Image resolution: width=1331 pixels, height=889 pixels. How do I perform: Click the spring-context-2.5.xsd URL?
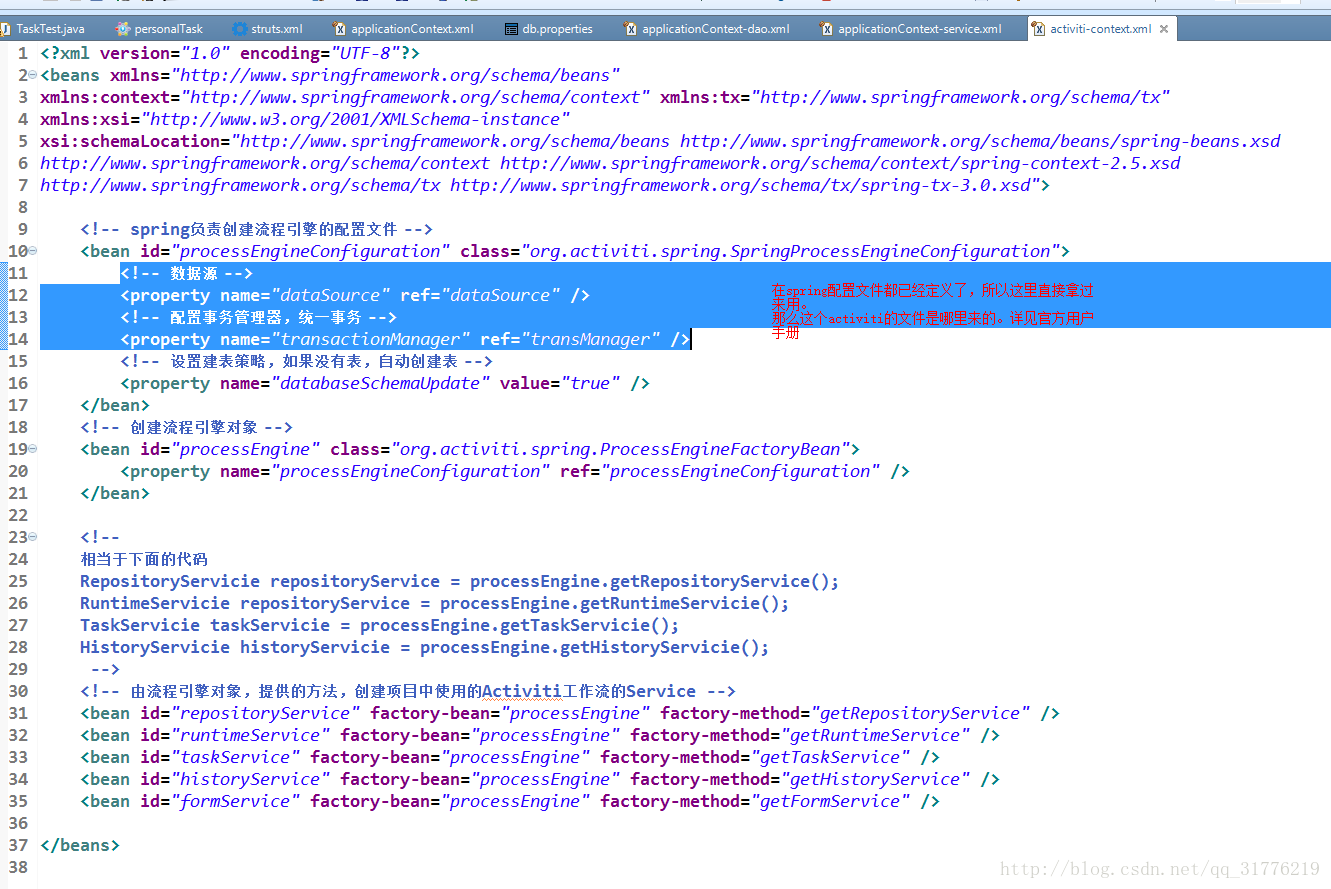point(840,163)
